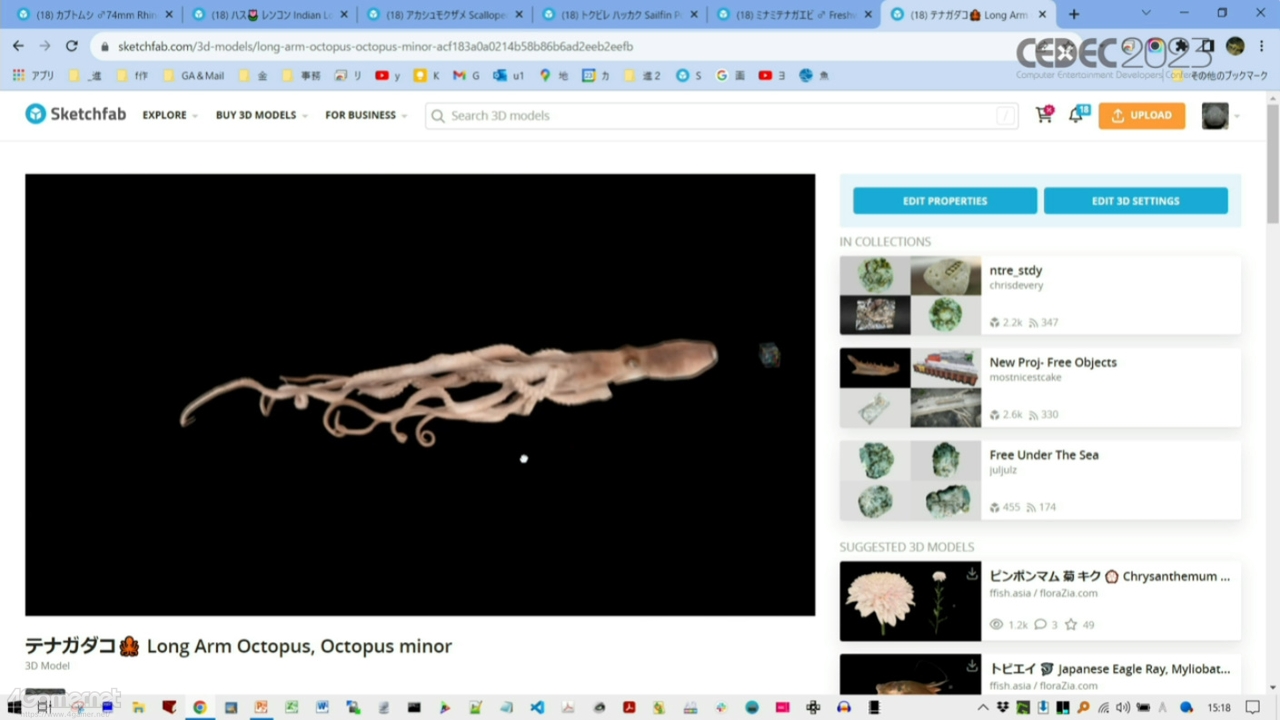
Task: Select the テナガダコ Long Arm tab
Action: click(968, 15)
